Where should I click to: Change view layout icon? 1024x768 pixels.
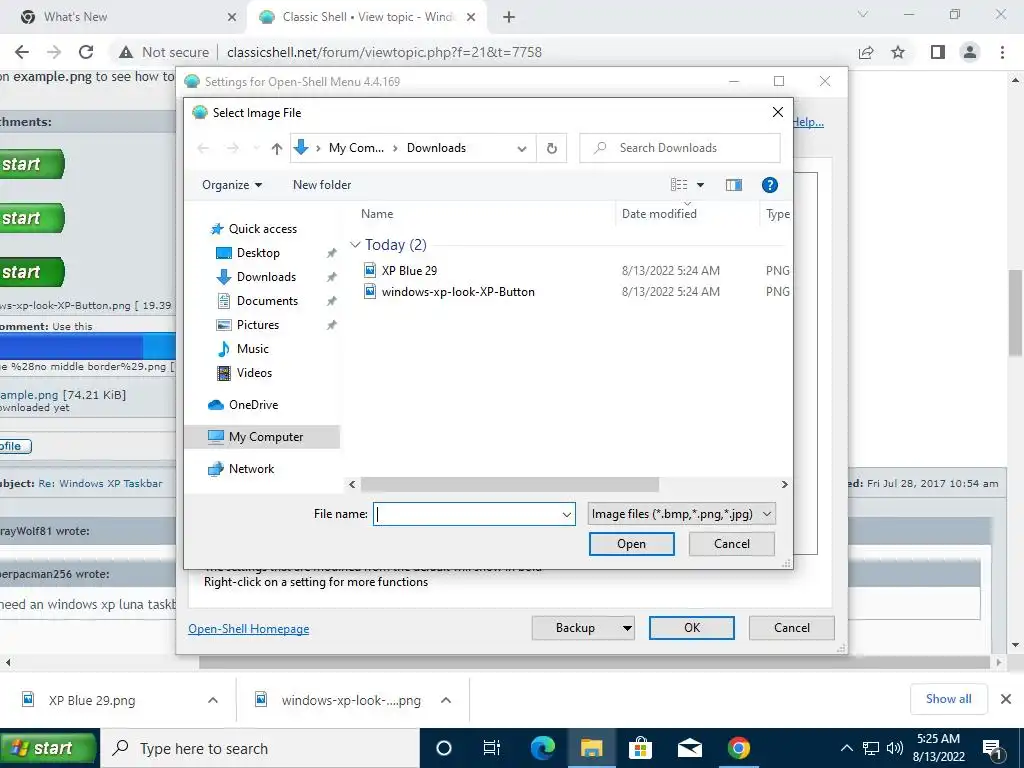(679, 185)
